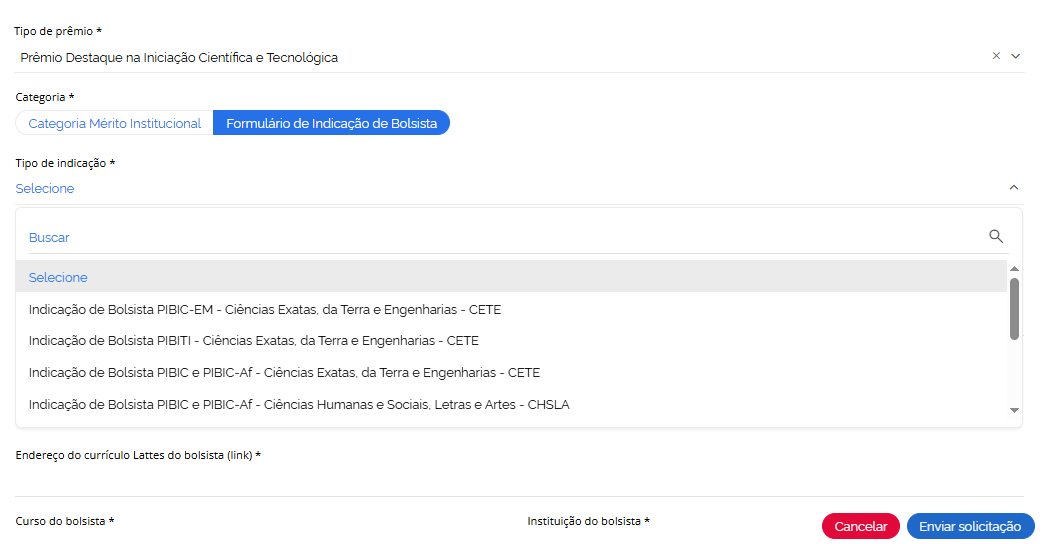
Task: Click the dropdown list scrollbar thumb
Action: click(x=1014, y=308)
